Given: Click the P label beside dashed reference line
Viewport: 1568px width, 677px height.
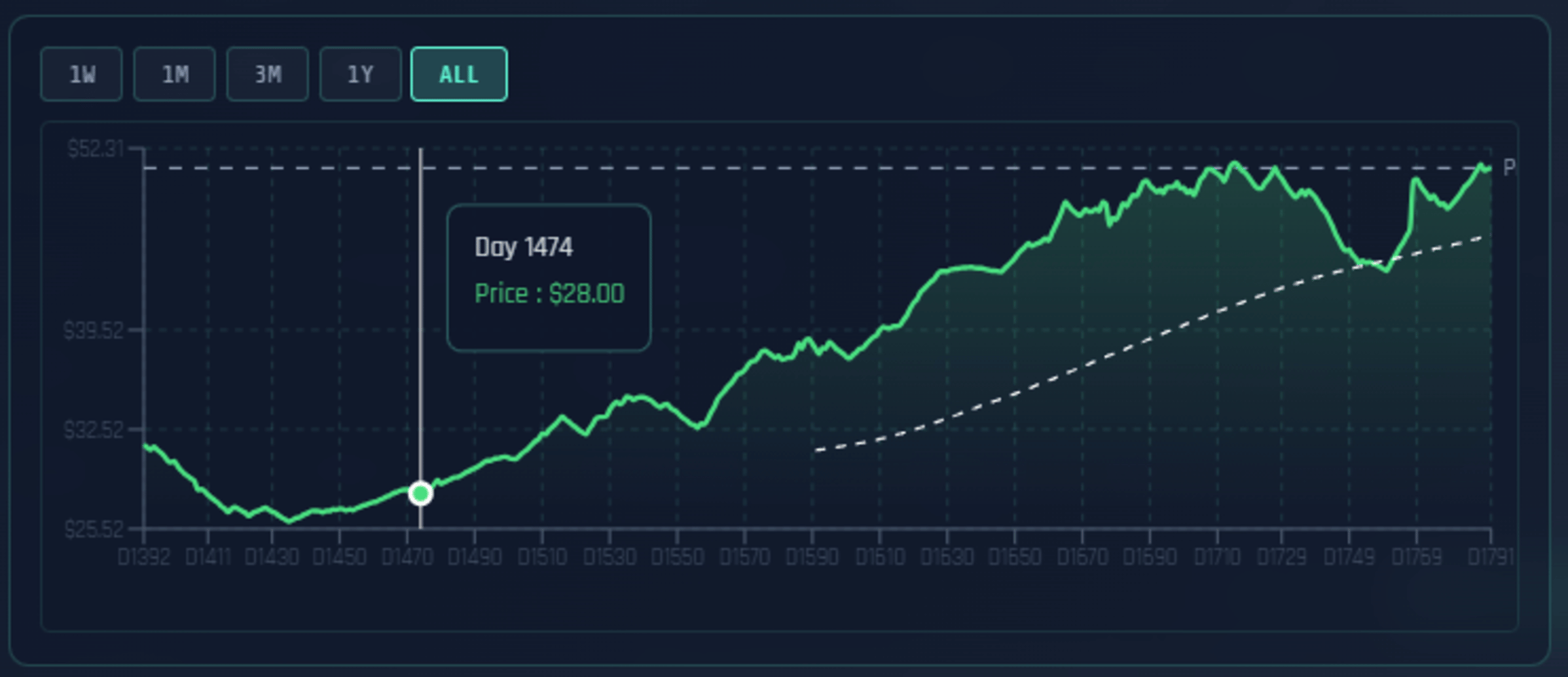Looking at the screenshot, I should tap(1508, 167).
